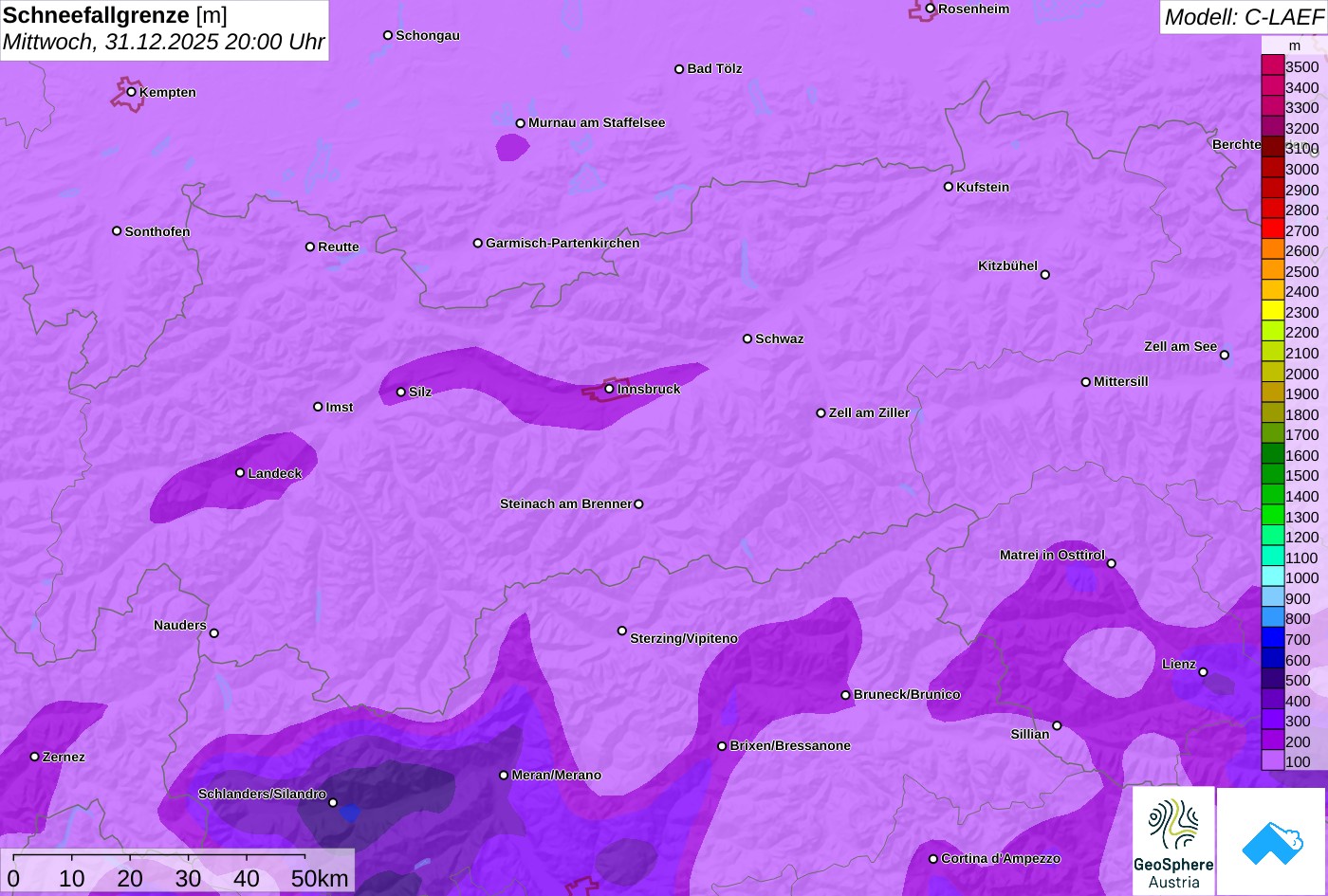The width and height of the screenshot is (1328, 896).
Task: Select the Sterzing/Vipiteno label
Action: coord(684,639)
